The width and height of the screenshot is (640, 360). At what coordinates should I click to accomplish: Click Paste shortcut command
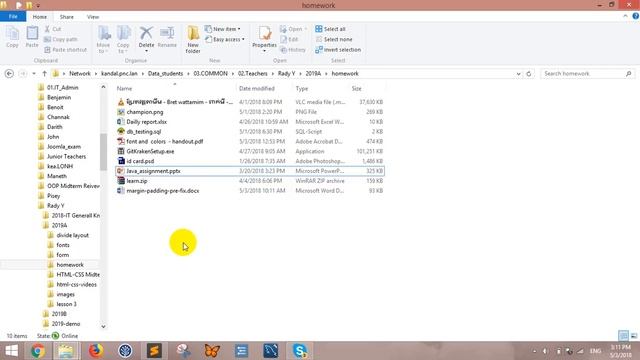[66, 49]
